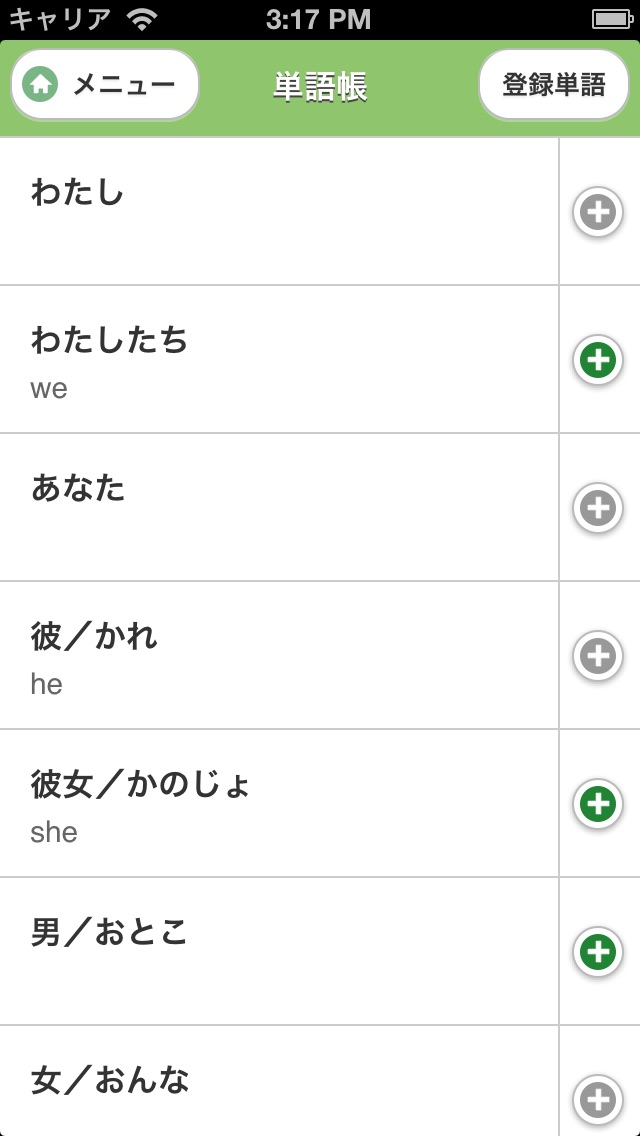Select the 男／おとこ word entry
The width and height of the screenshot is (640, 1136).
point(278,952)
